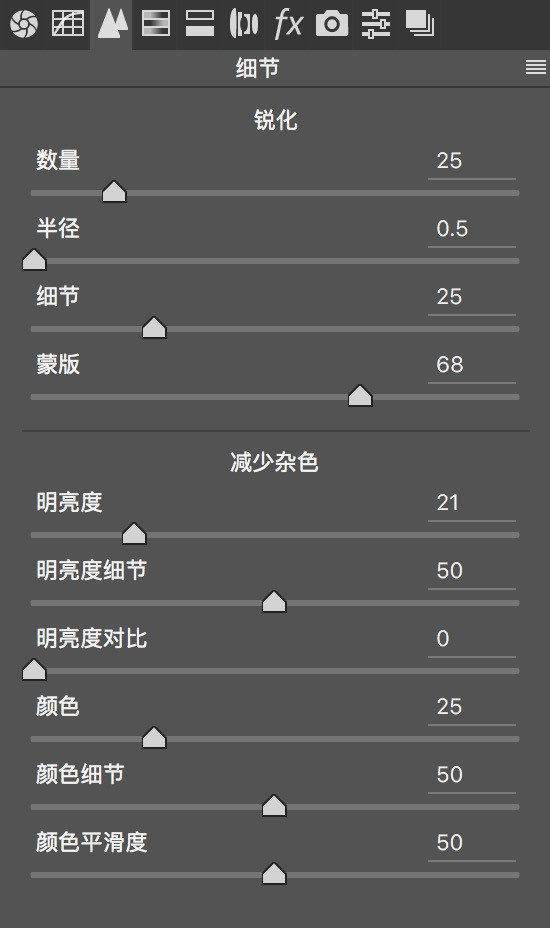Open the HSL adjustments panel icon
Image resolution: width=550 pixels, height=928 pixels.
pyautogui.click(x=156, y=24)
